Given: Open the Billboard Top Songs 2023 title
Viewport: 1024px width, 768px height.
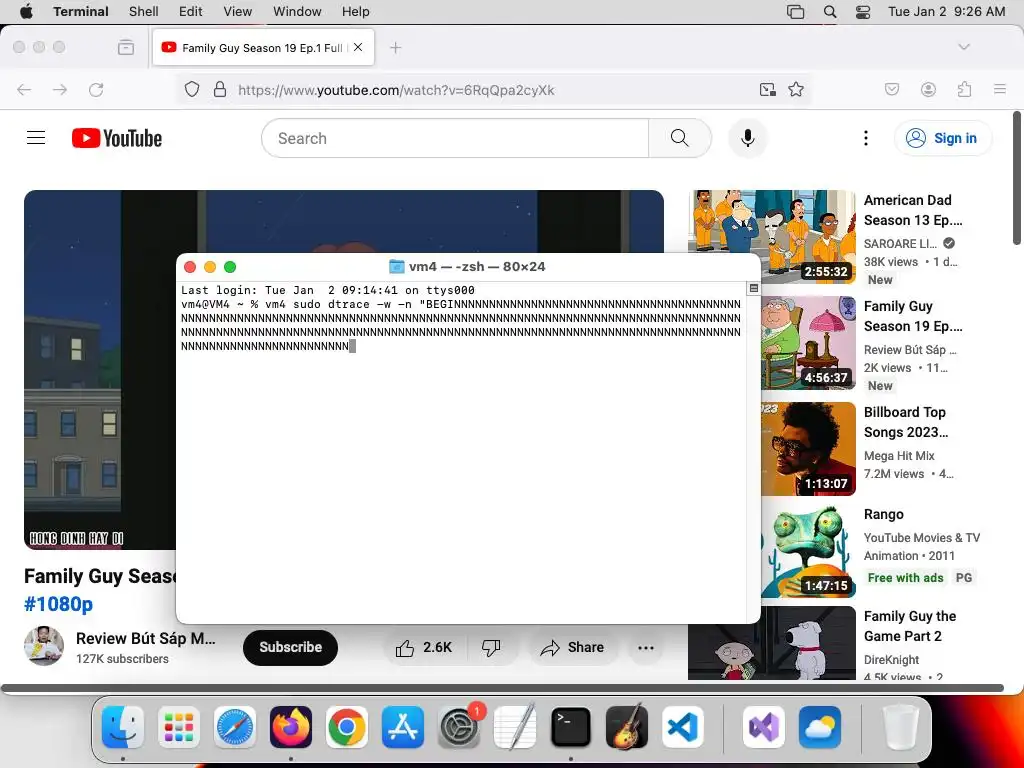Looking at the screenshot, I should point(906,422).
